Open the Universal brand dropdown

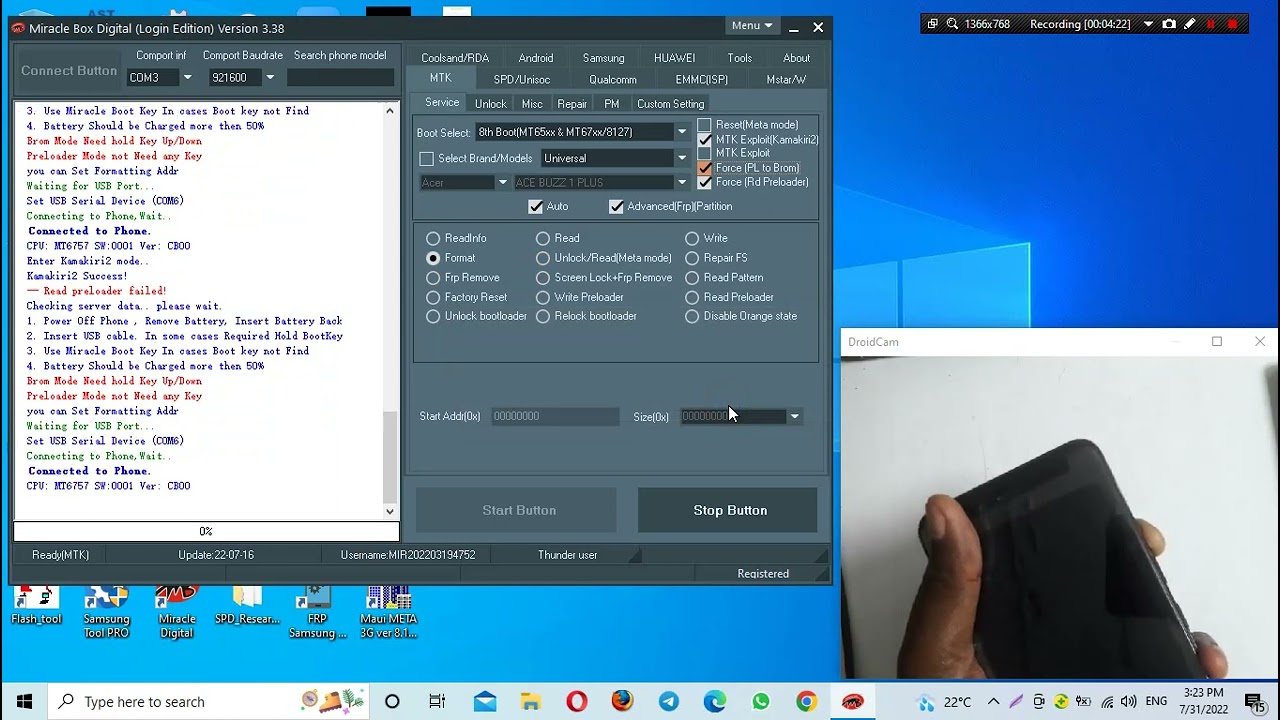pos(682,158)
